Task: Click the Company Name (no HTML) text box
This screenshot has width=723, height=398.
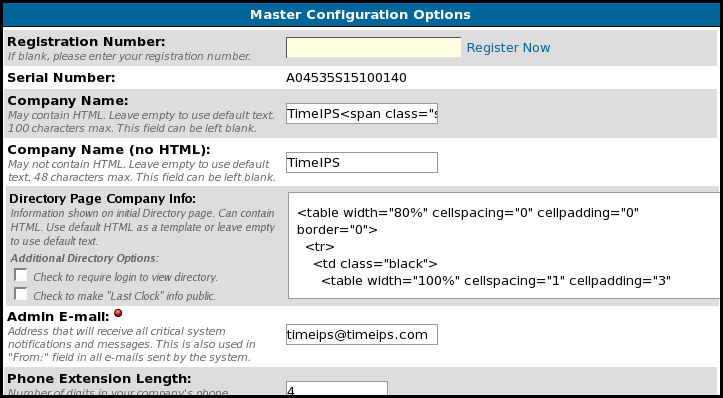Action: click(x=362, y=162)
